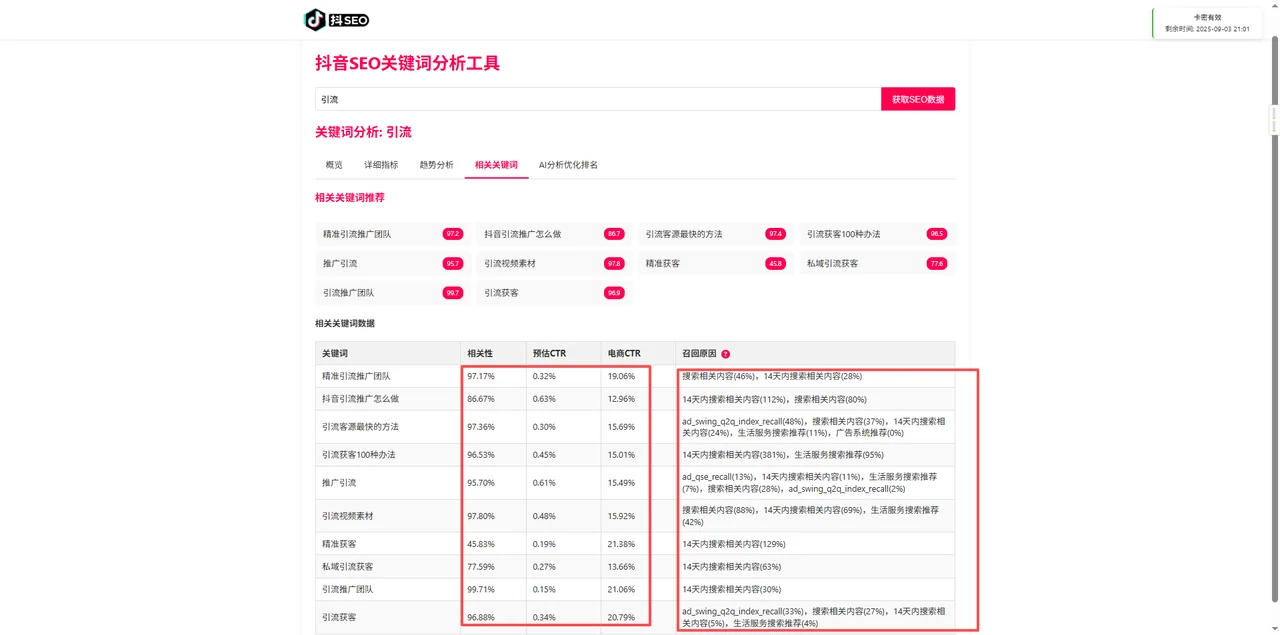This screenshot has width=1280, height=635.
Task: Click the help icon beside 召回原因
Action: pos(726,354)
